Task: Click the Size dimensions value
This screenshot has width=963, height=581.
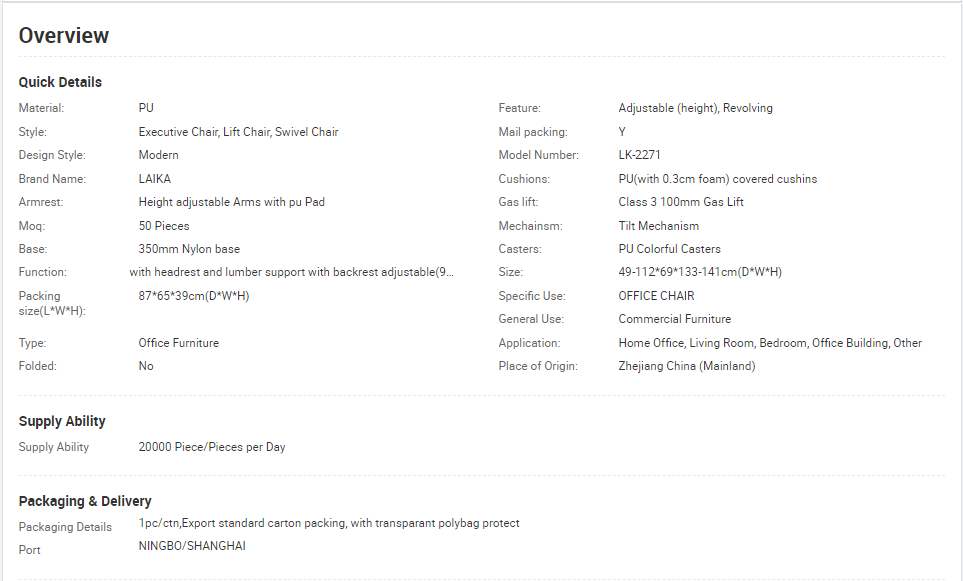Action: [700, 272]
